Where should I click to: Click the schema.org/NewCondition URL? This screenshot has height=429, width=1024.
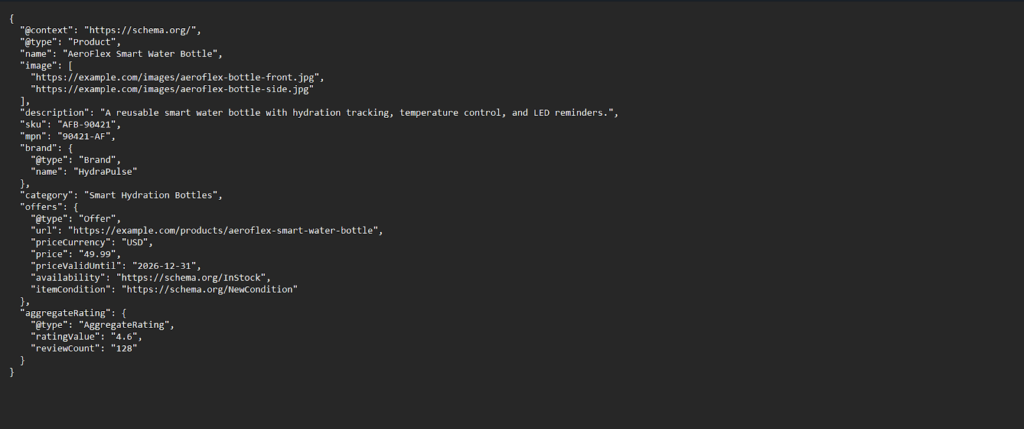pos(208,289)
